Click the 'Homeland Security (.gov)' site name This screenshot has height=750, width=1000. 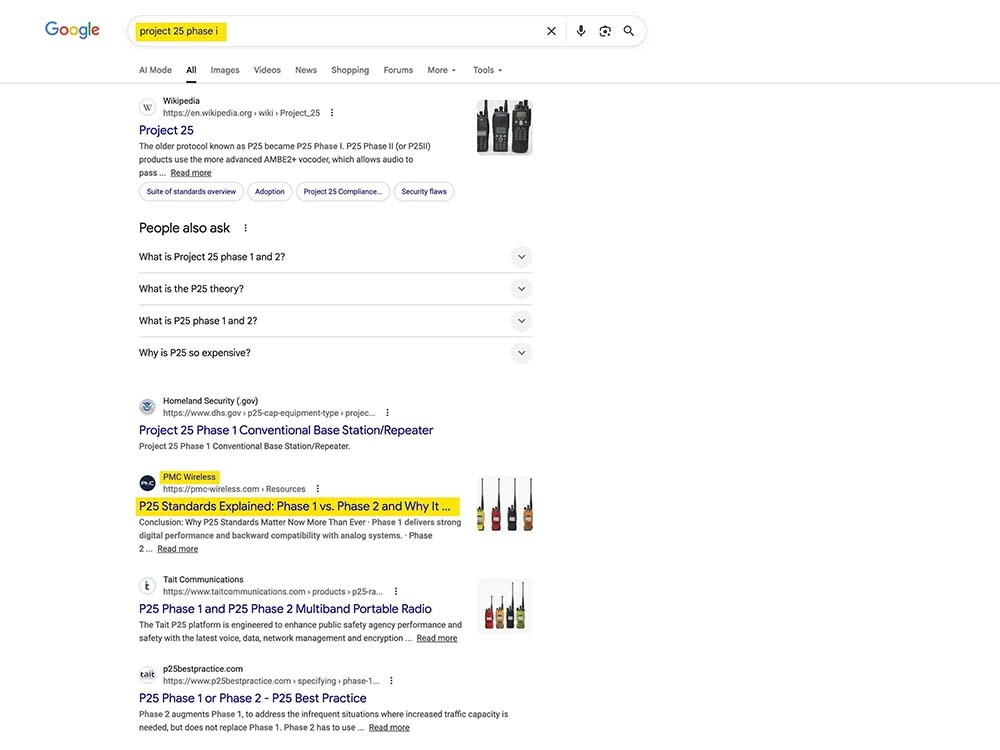(210, 401)
